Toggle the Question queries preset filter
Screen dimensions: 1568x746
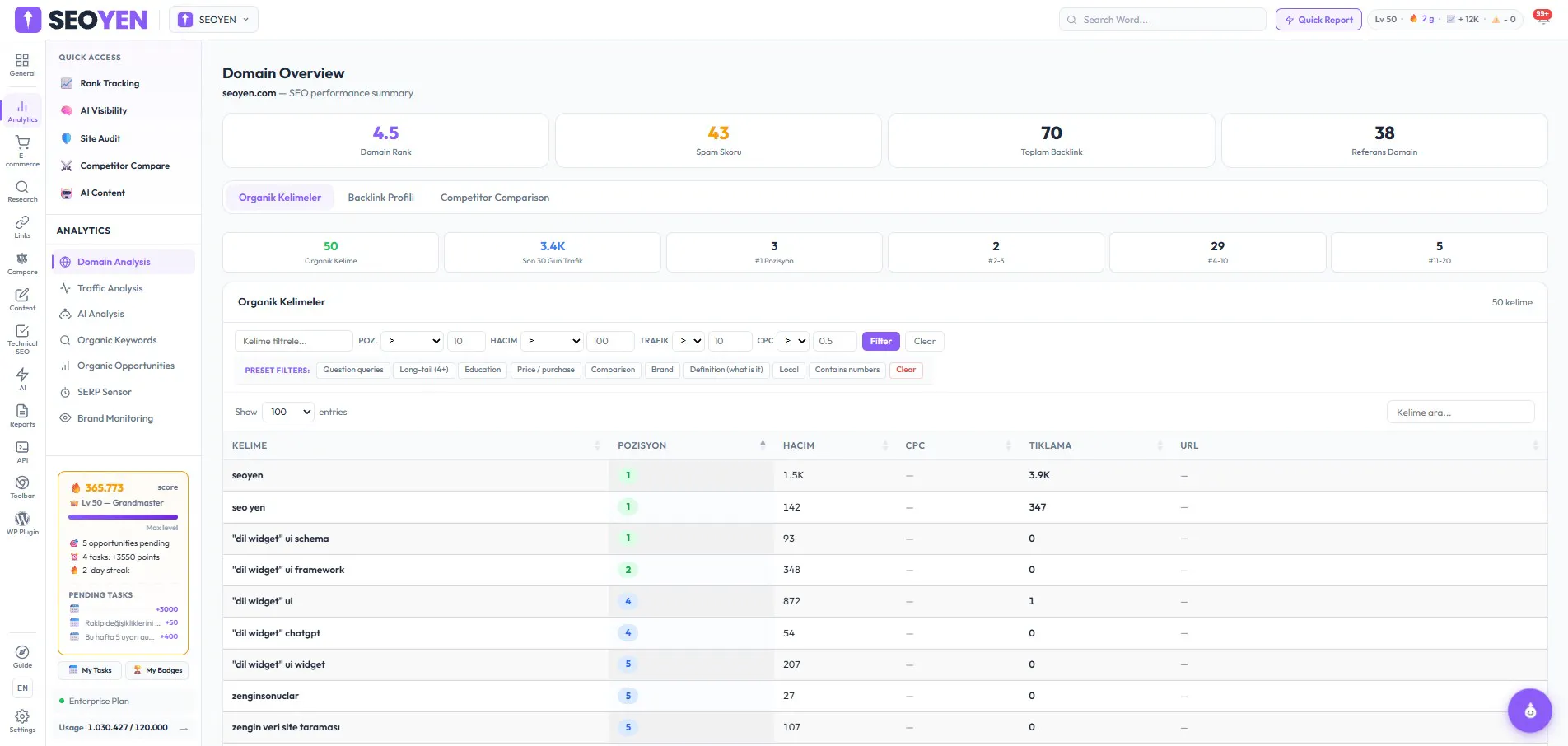tap(353, 370)
